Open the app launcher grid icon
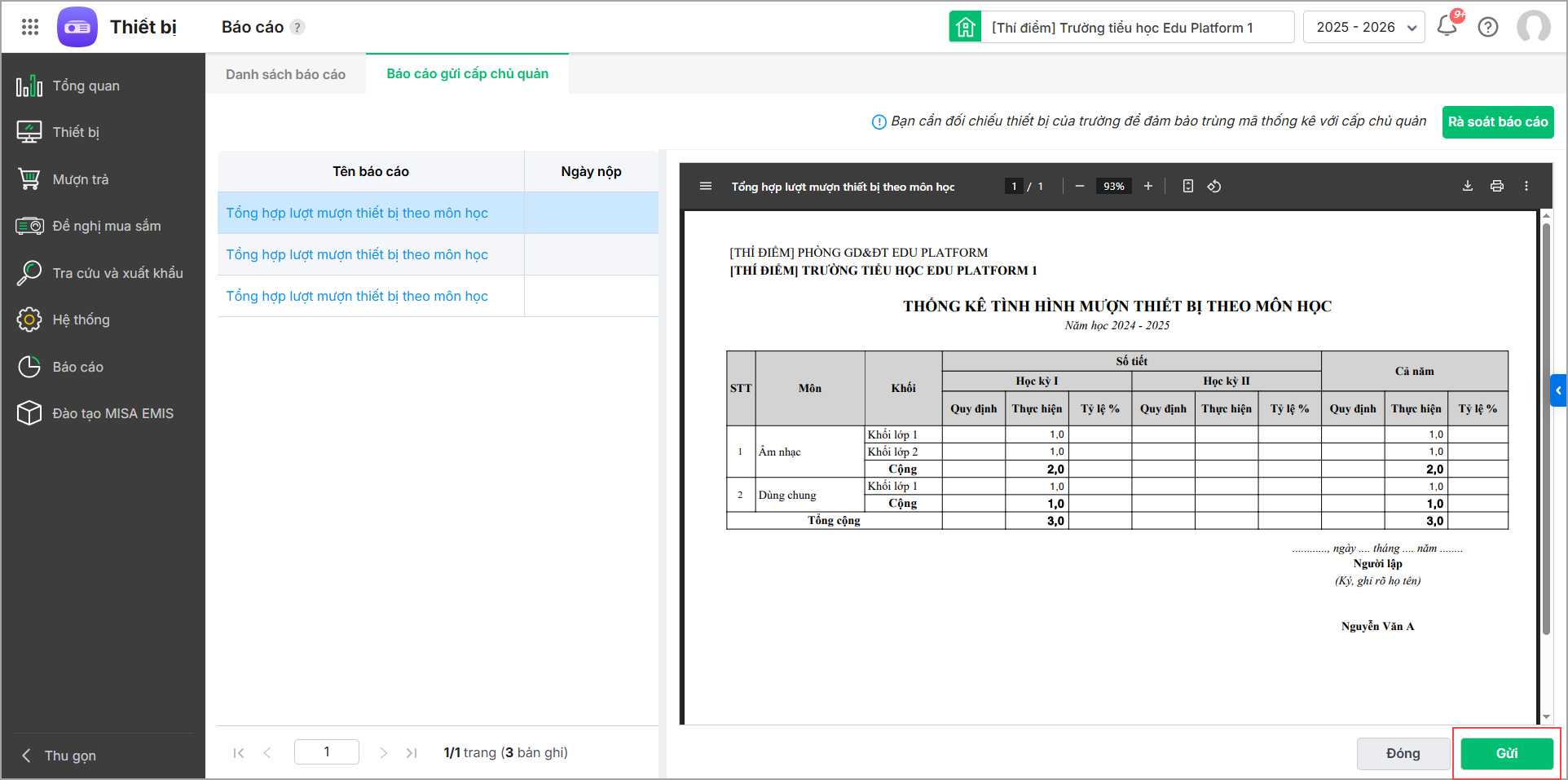The width and height of the screenshot is (1568, 780). click(x=30, y=27)
